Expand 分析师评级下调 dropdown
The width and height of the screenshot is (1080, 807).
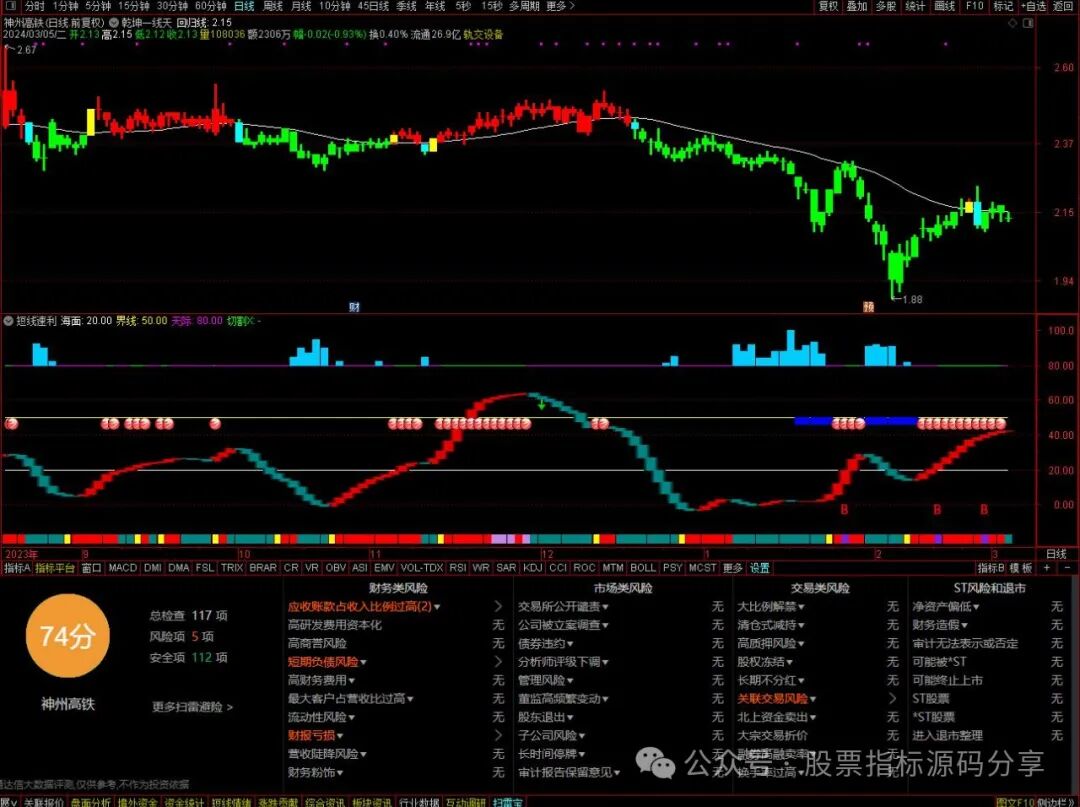pyautogui.click(x=605, y=662)
